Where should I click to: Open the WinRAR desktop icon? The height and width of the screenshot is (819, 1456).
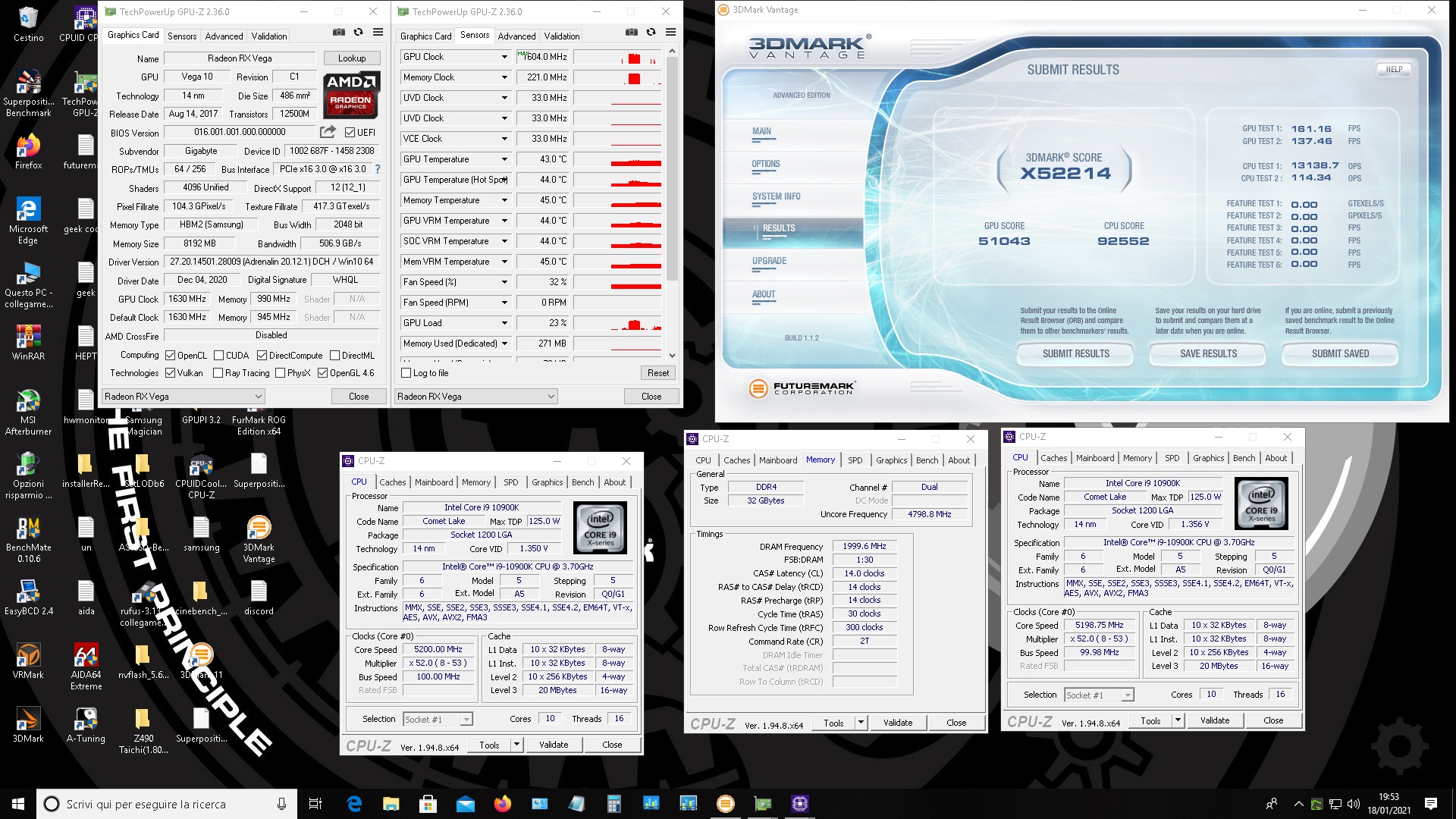pos(28,343)
